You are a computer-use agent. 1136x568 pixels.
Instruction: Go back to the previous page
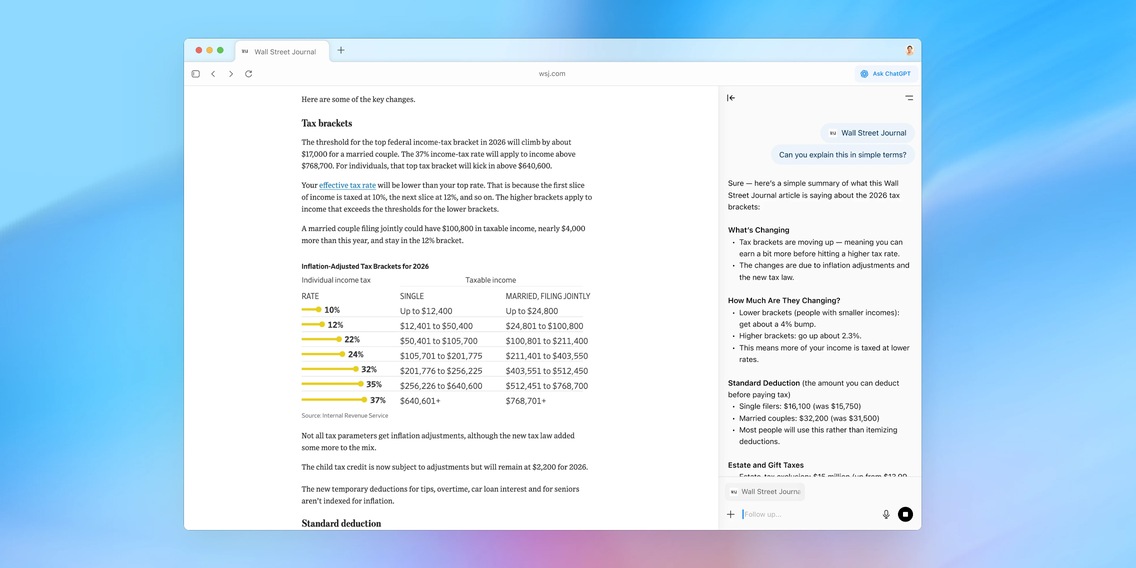(x=213, y=74)
